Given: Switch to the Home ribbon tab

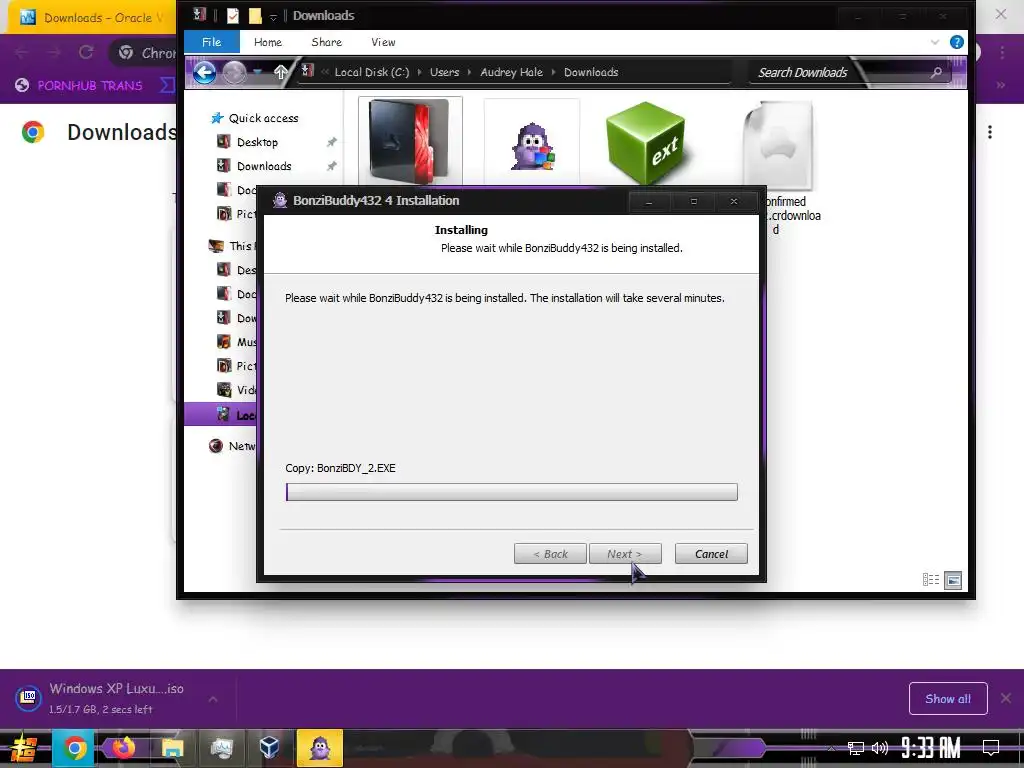Looking at the screenshot, I should (268, 42).
